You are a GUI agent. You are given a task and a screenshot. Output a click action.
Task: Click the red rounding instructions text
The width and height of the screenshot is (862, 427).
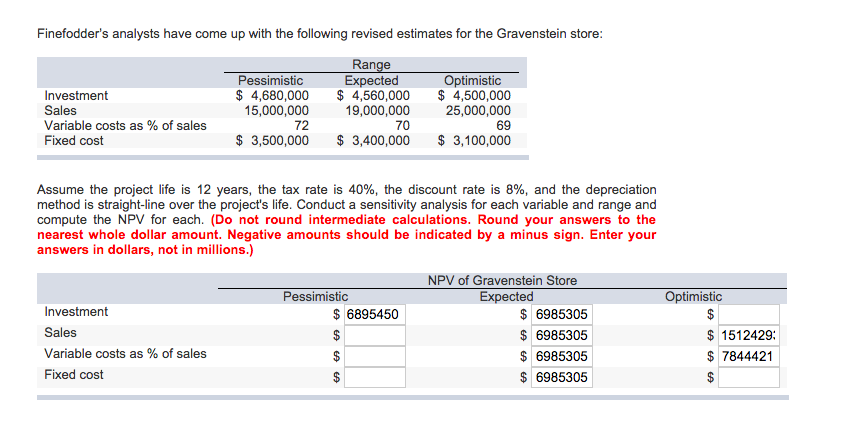coord(347,235)
